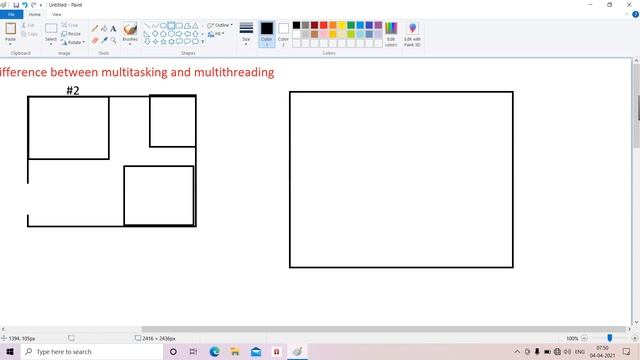Image resolution: width=640 pixels, height=360 pixels.
Task: Activate the Color 2 selector
Action: click(283, 34)
